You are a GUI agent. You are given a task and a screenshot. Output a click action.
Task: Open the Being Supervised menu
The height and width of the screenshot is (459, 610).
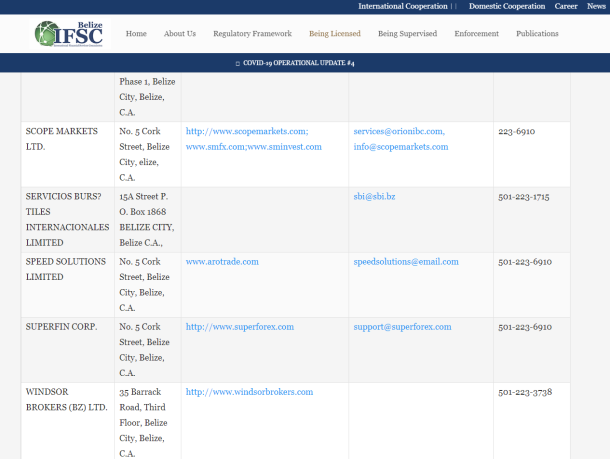coord(407,33)
